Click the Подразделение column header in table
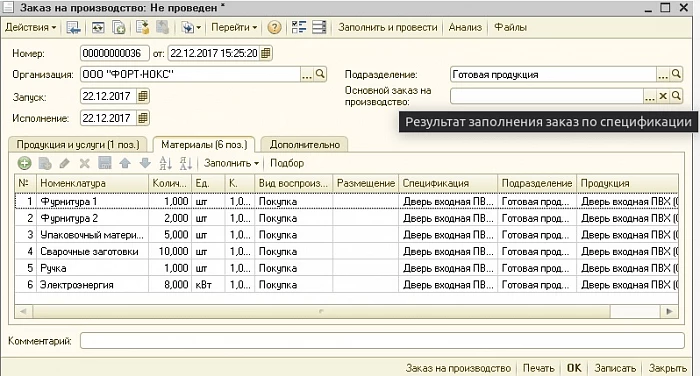700x376 pixels. tap(537, 183)
